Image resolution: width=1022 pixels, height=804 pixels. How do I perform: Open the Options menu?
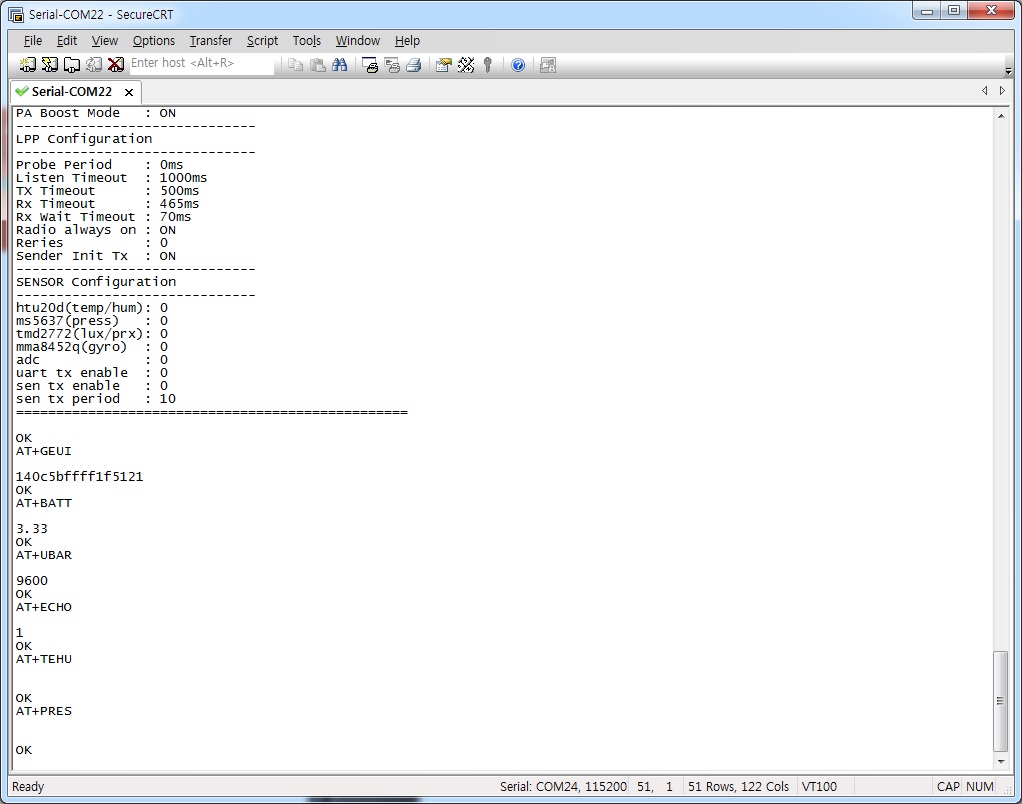153,41
